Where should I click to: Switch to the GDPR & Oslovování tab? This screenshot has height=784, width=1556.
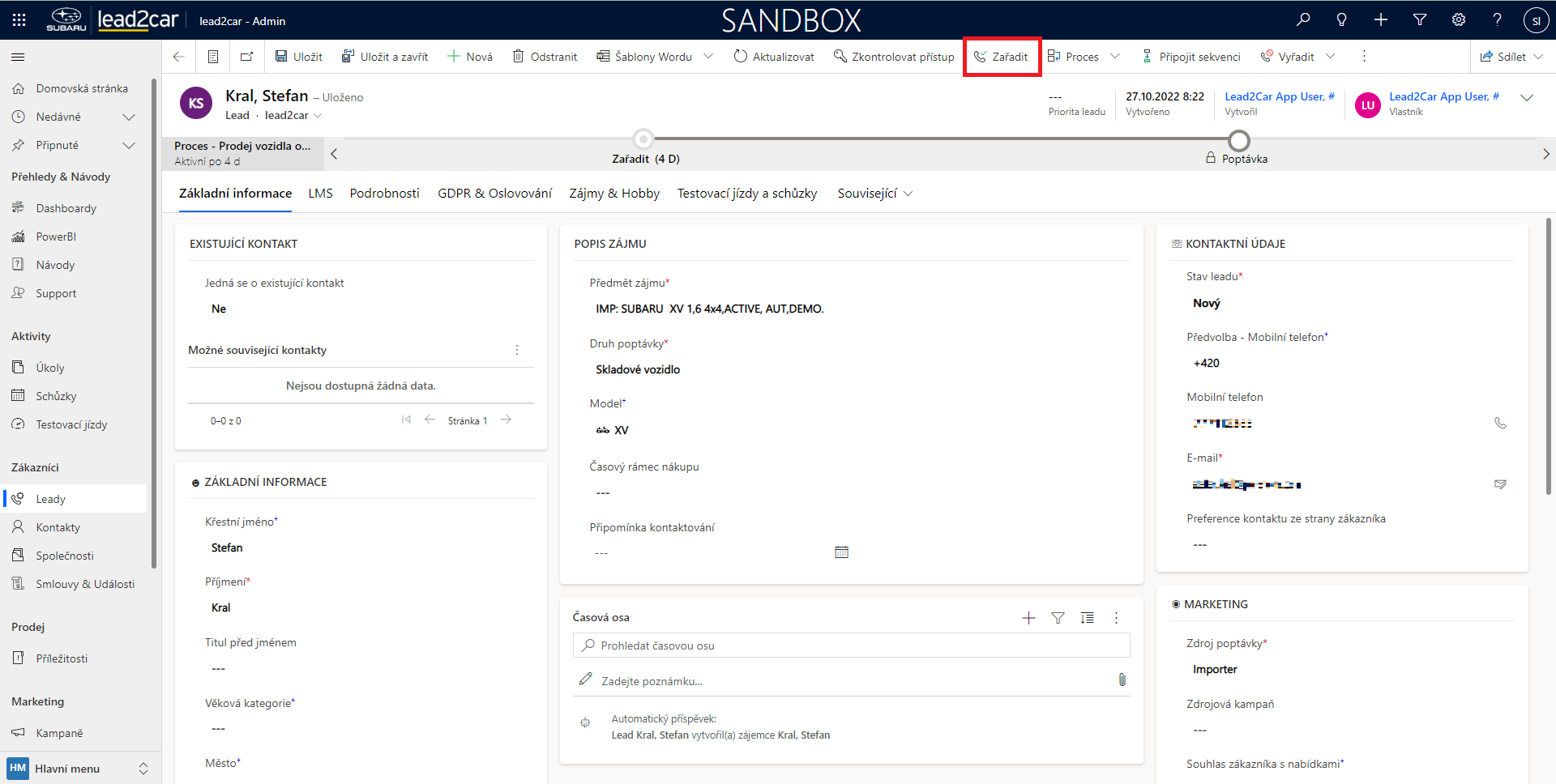[494, 194]
